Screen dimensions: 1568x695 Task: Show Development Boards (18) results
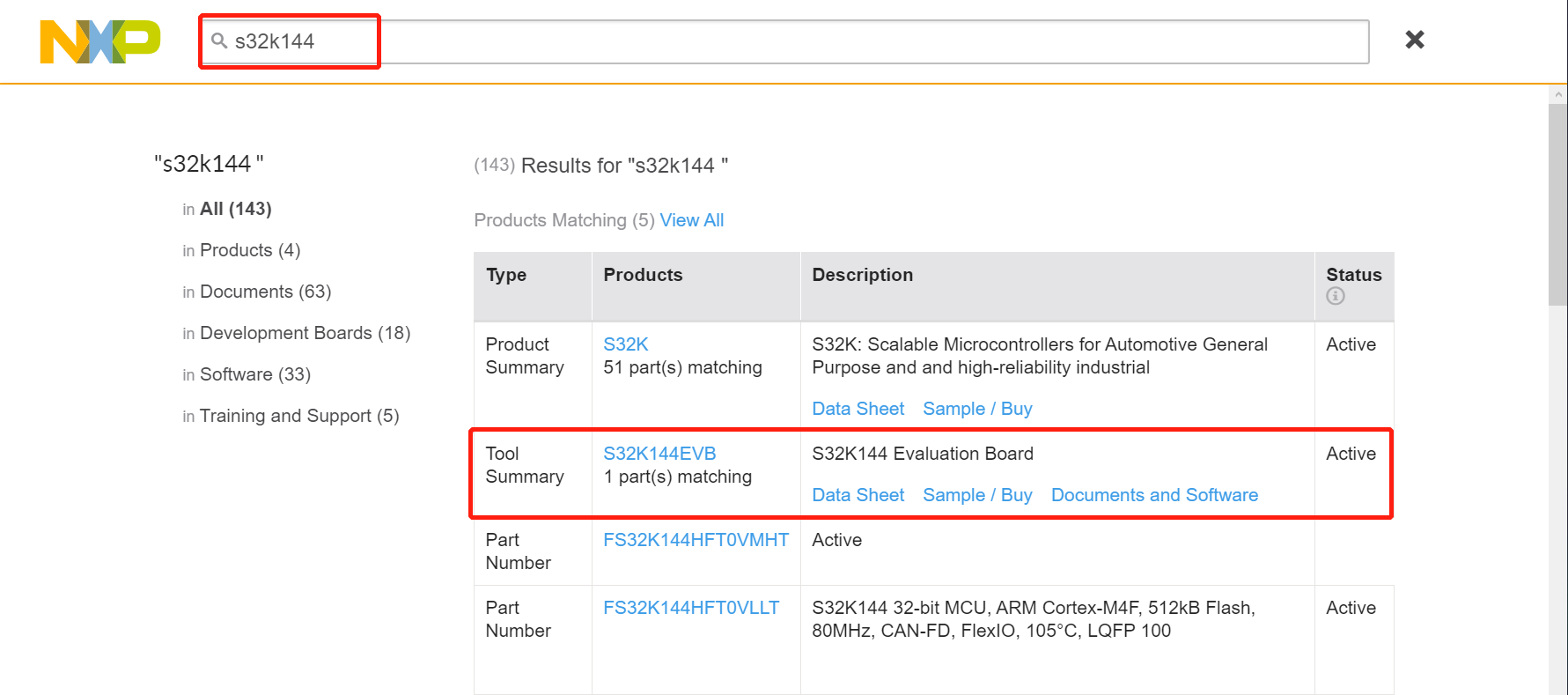click(305, 333)
